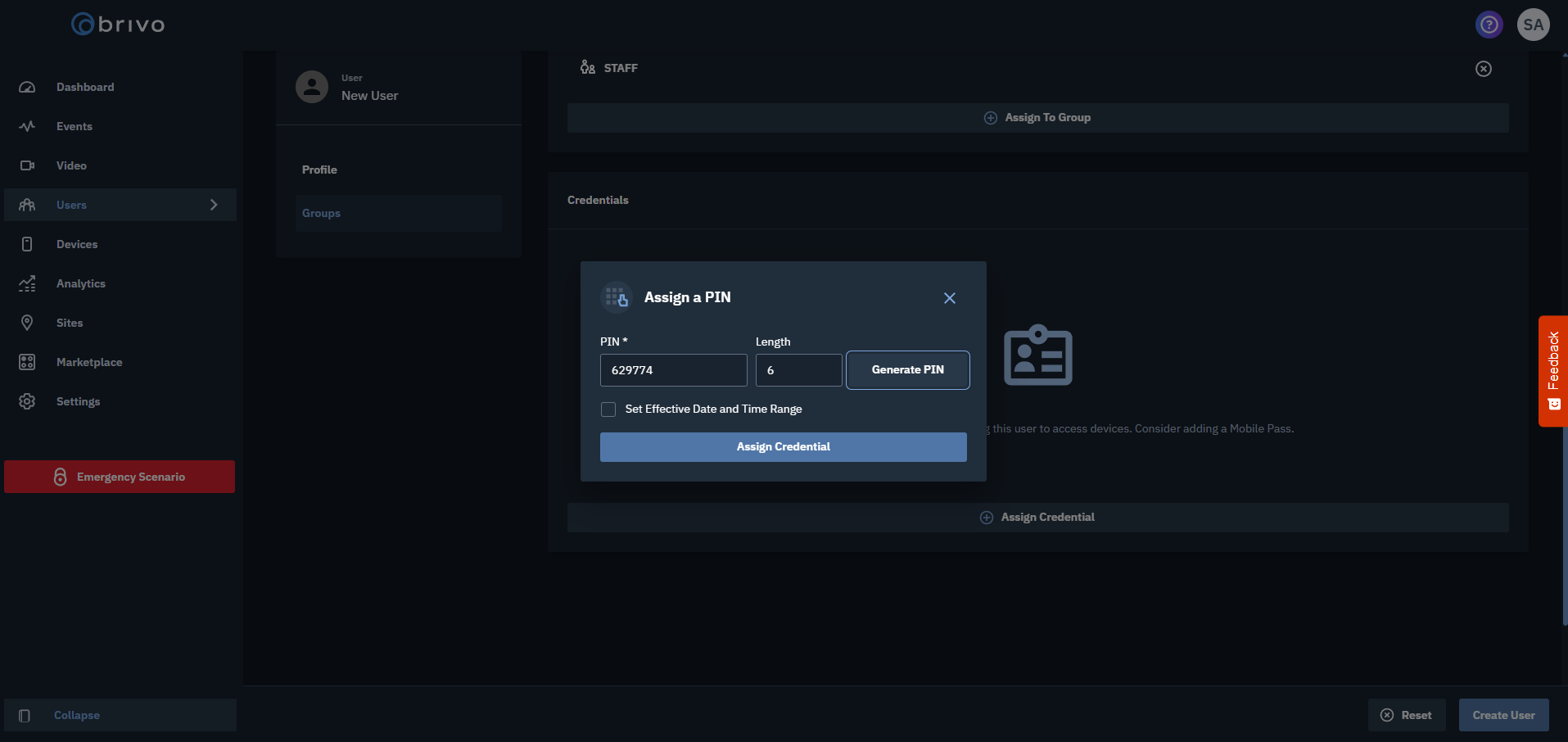Switch to the Profile tab
The width and height of the screenshot is (1568, 742).
(319, 170)
